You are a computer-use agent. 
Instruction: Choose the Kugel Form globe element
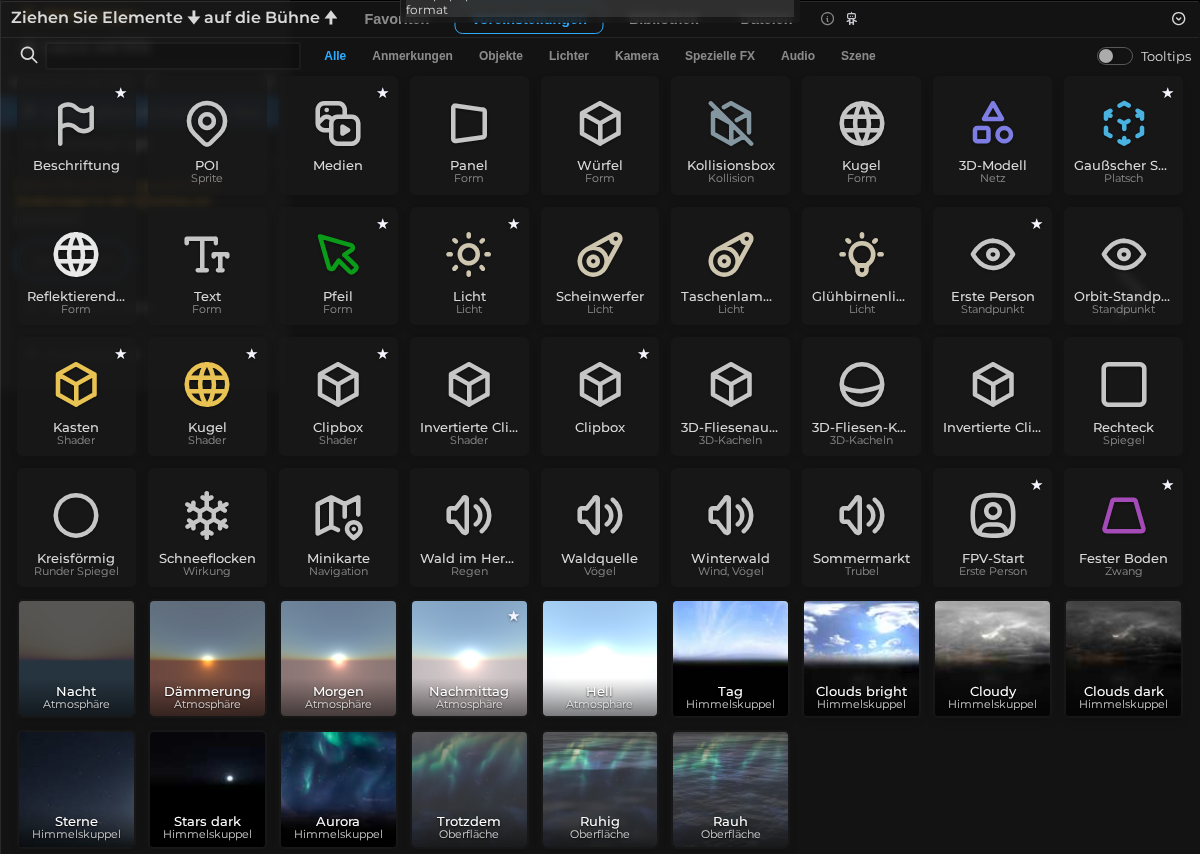[x=862, y=135]
